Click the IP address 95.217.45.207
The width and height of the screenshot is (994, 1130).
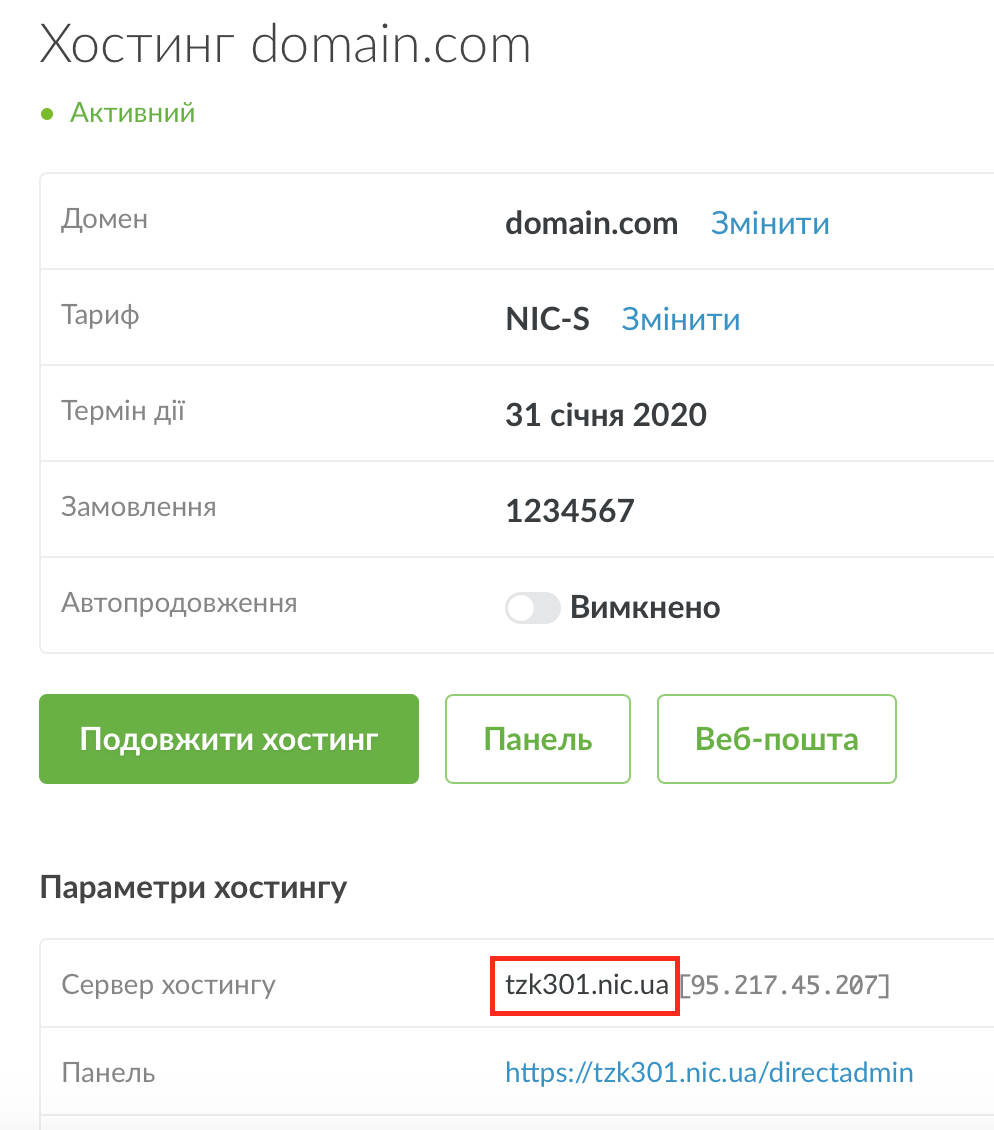point(785,985)
